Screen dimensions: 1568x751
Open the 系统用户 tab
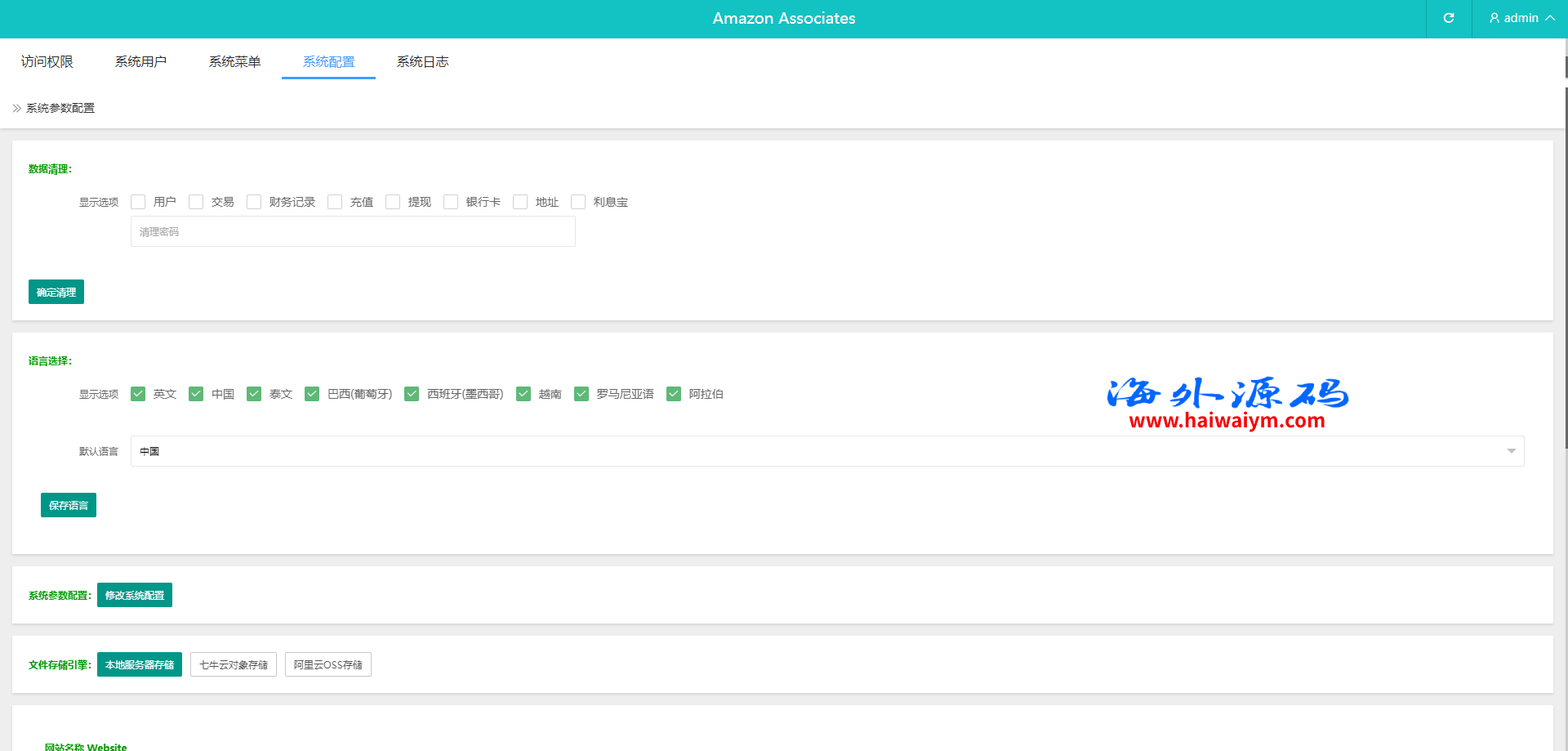pos(140,61)
